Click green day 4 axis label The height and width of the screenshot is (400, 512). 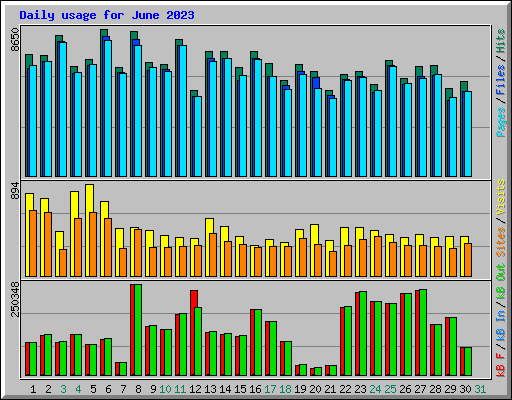point(78,389)
